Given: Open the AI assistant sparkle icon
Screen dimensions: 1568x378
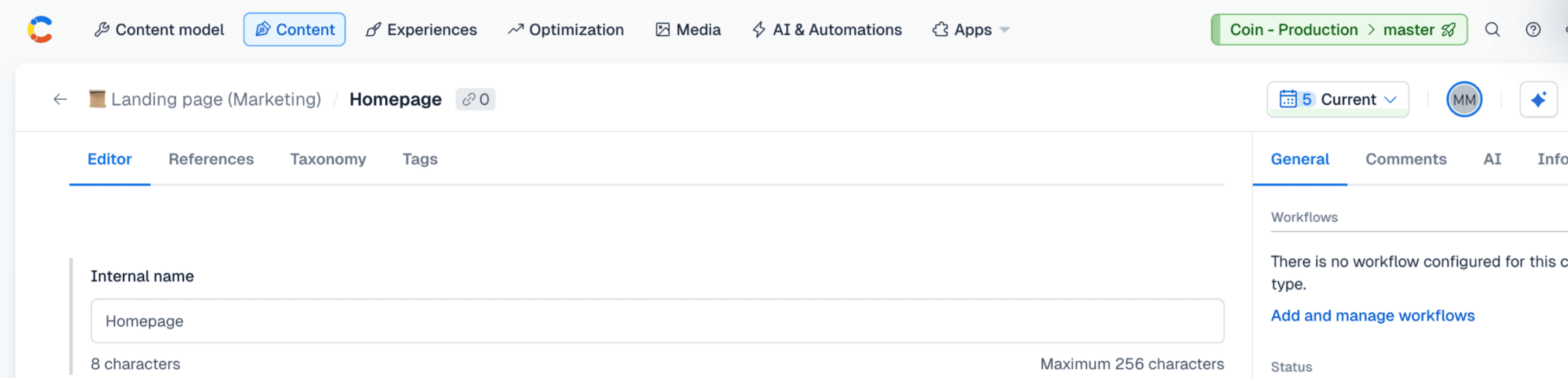Looking at the screenshot, I should (1539, 99).
